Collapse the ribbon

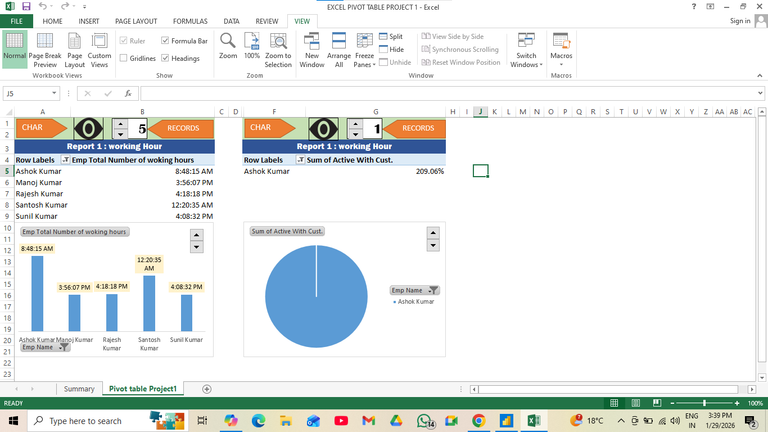(760, 75)
